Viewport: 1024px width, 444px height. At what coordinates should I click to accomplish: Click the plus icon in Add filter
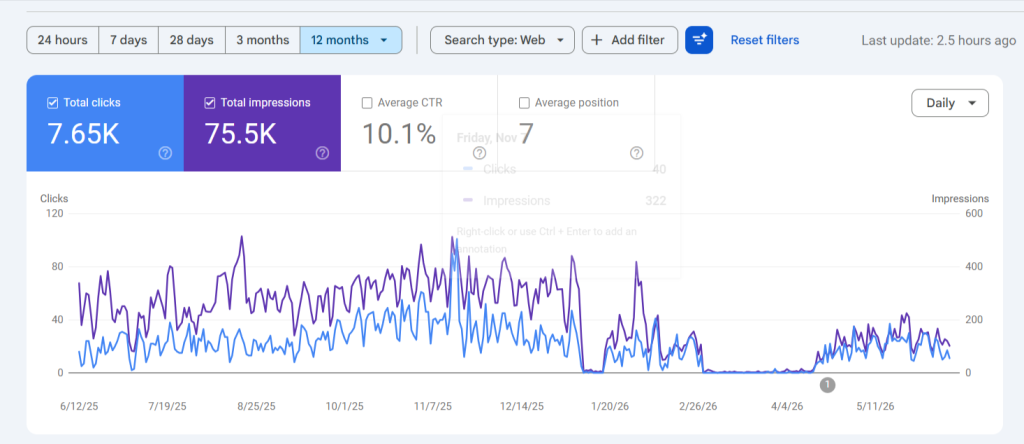tap(596, 40)
